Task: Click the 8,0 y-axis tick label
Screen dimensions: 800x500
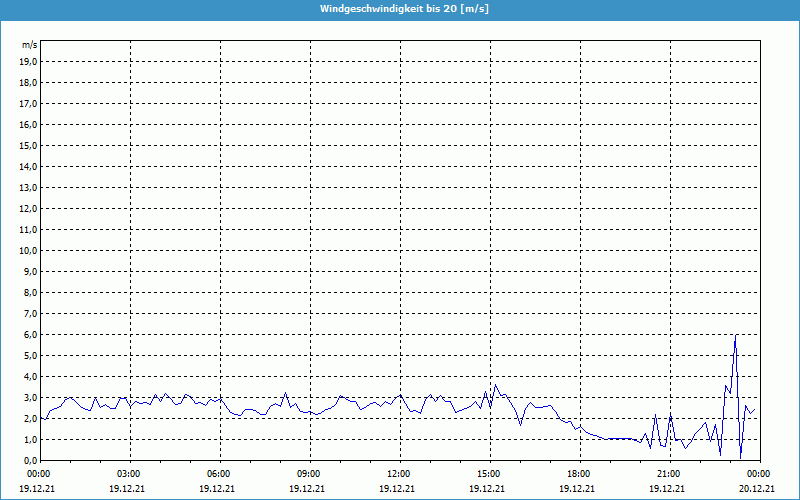Action: tap(31, 292)
